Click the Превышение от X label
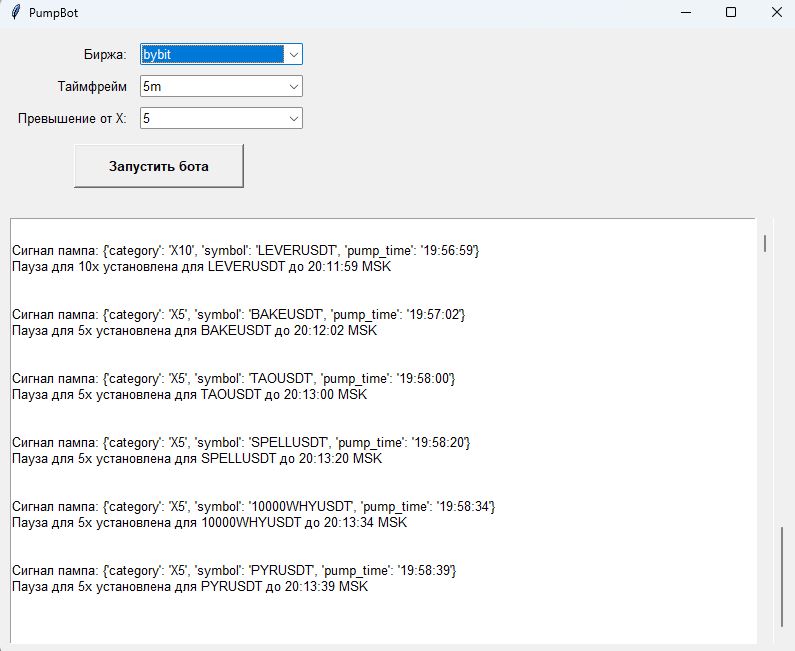Screen dimensions: 795x651 pos(72,119)
